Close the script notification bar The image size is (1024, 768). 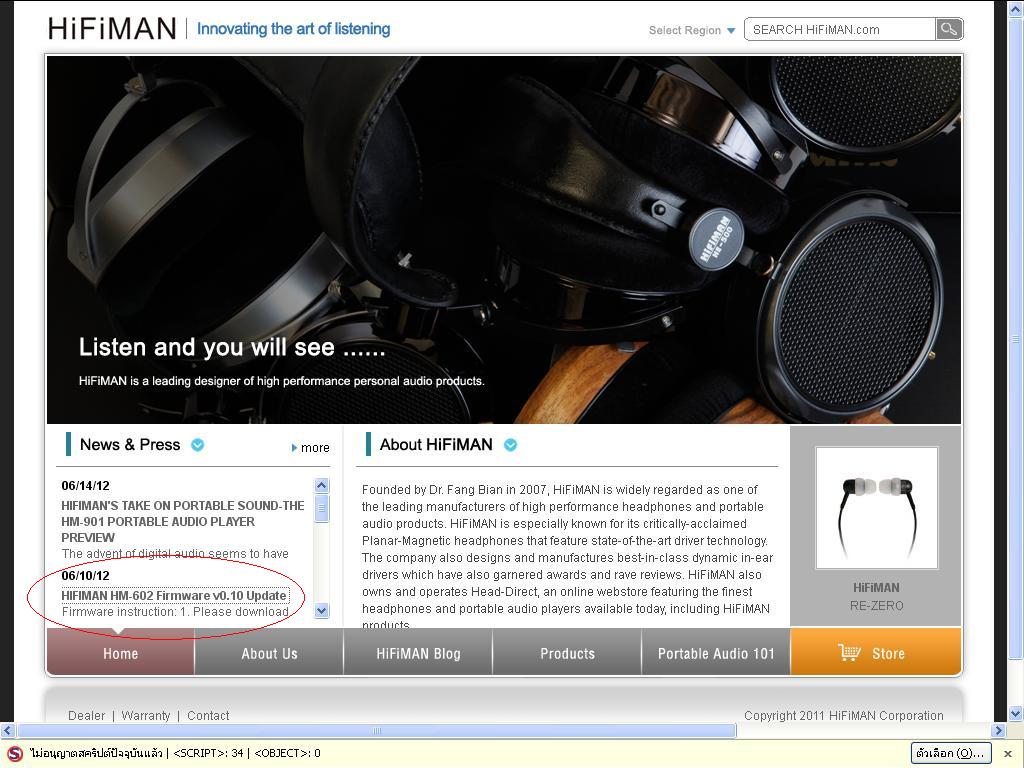click(x=1008, y=754)
